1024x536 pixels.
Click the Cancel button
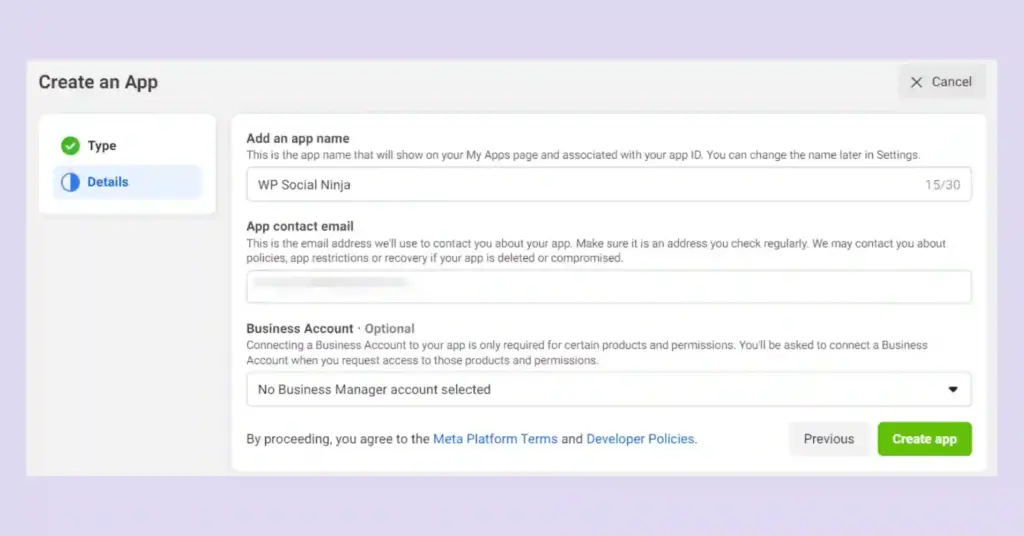(x=942, y=82)
